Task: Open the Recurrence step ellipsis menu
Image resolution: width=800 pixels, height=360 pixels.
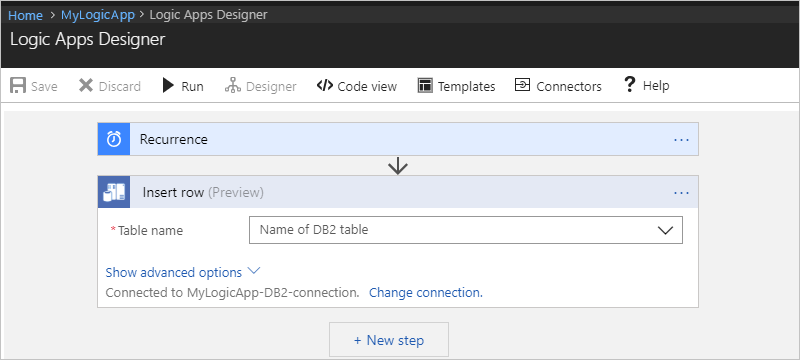Action: pos(682,139)
